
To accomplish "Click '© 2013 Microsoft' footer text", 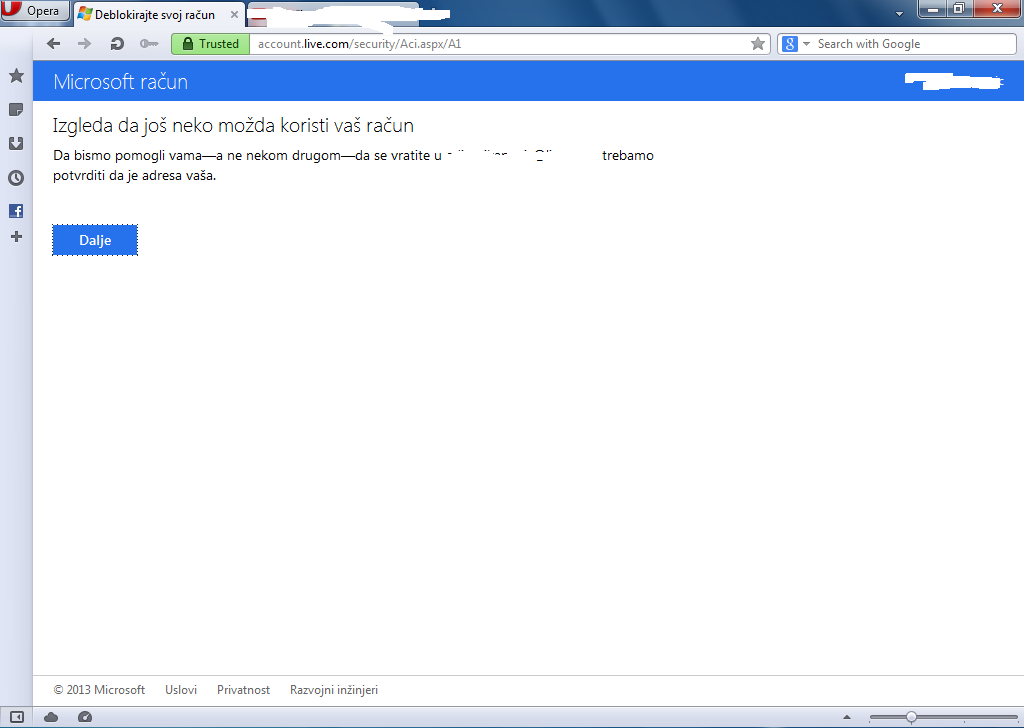I will point(99,689).
